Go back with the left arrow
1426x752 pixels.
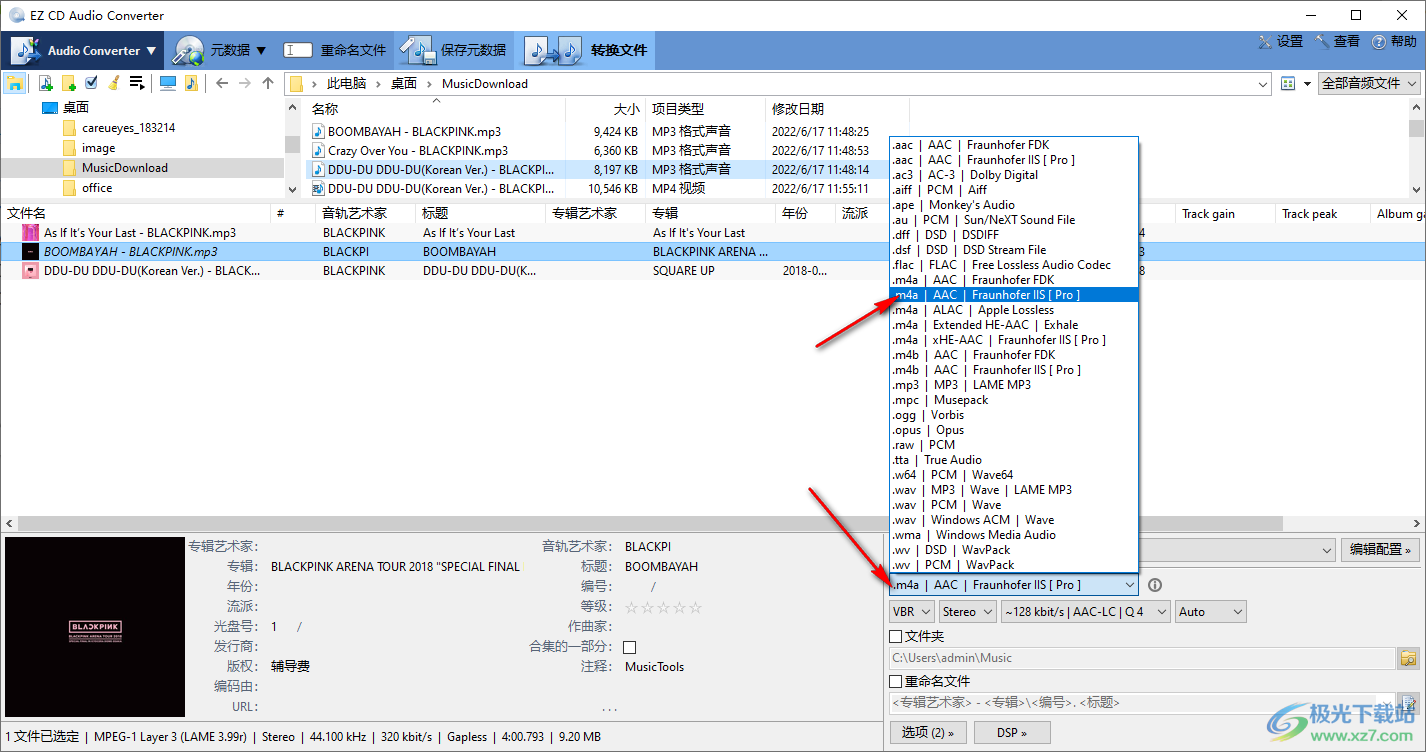point(222,83)
